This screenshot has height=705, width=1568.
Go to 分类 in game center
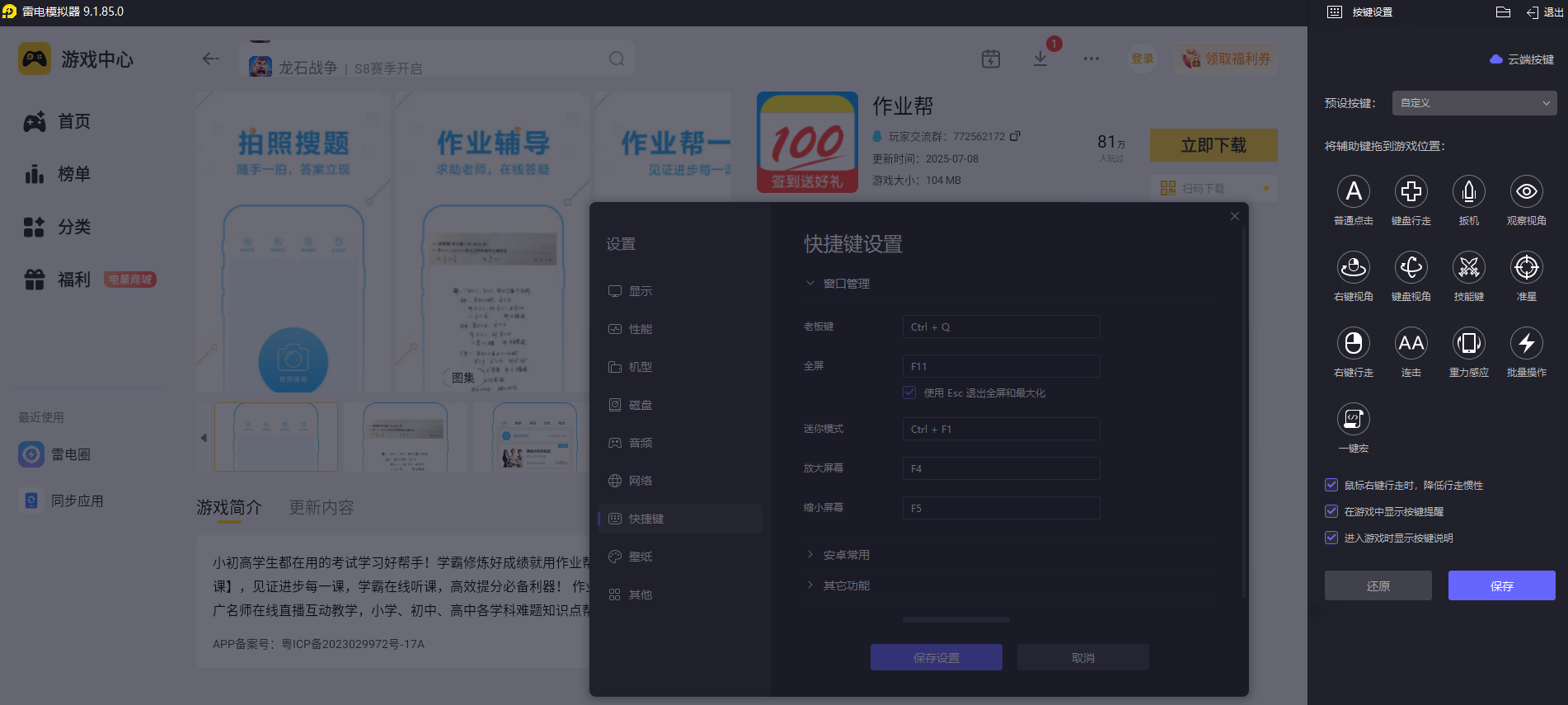58,228
